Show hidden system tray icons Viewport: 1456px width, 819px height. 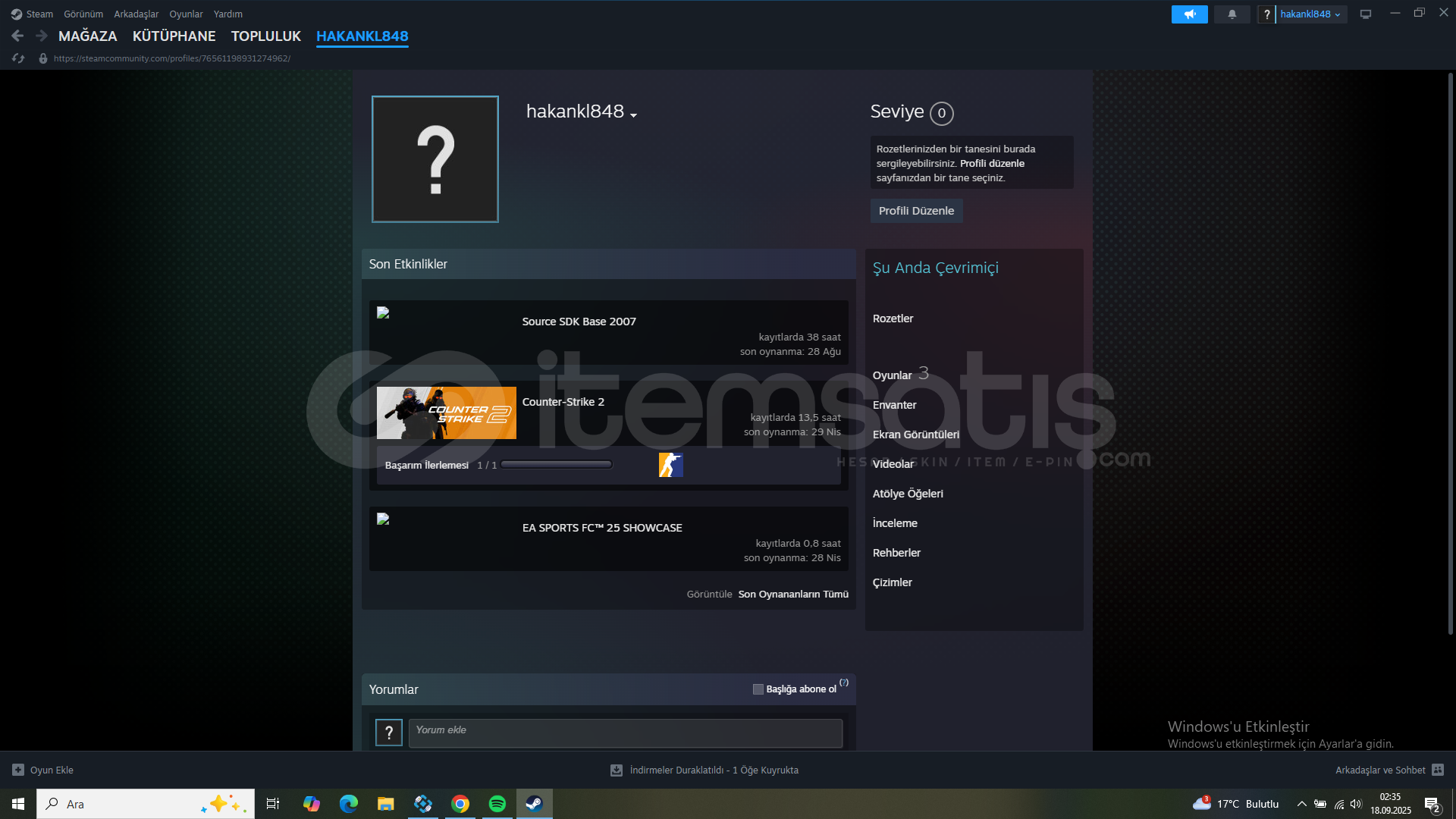[1301, 804]
